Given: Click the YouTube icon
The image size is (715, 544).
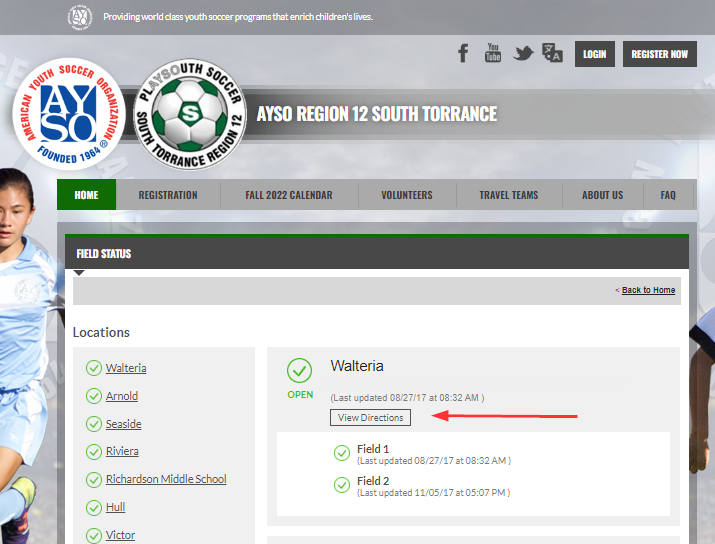Looking at the screenshot, I should (493, 53).
